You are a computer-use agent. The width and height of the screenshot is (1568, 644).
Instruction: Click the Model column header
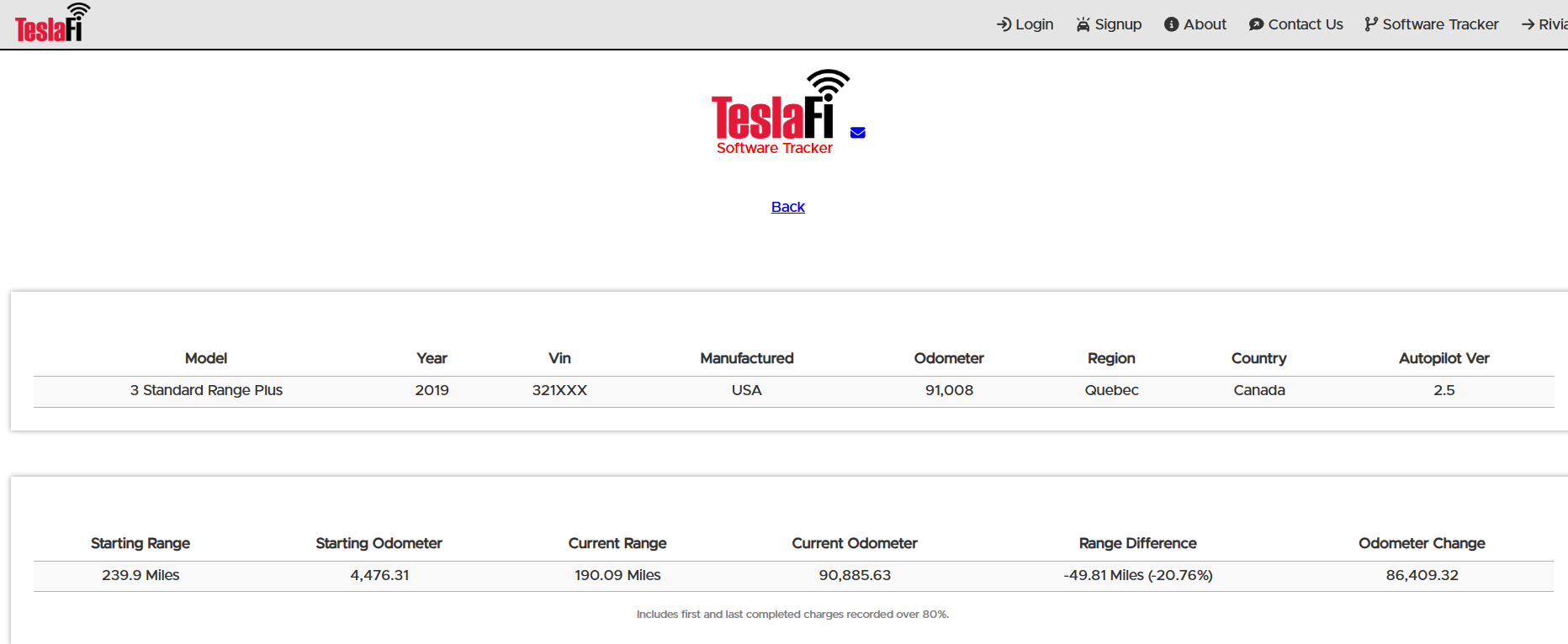(206, 358)
